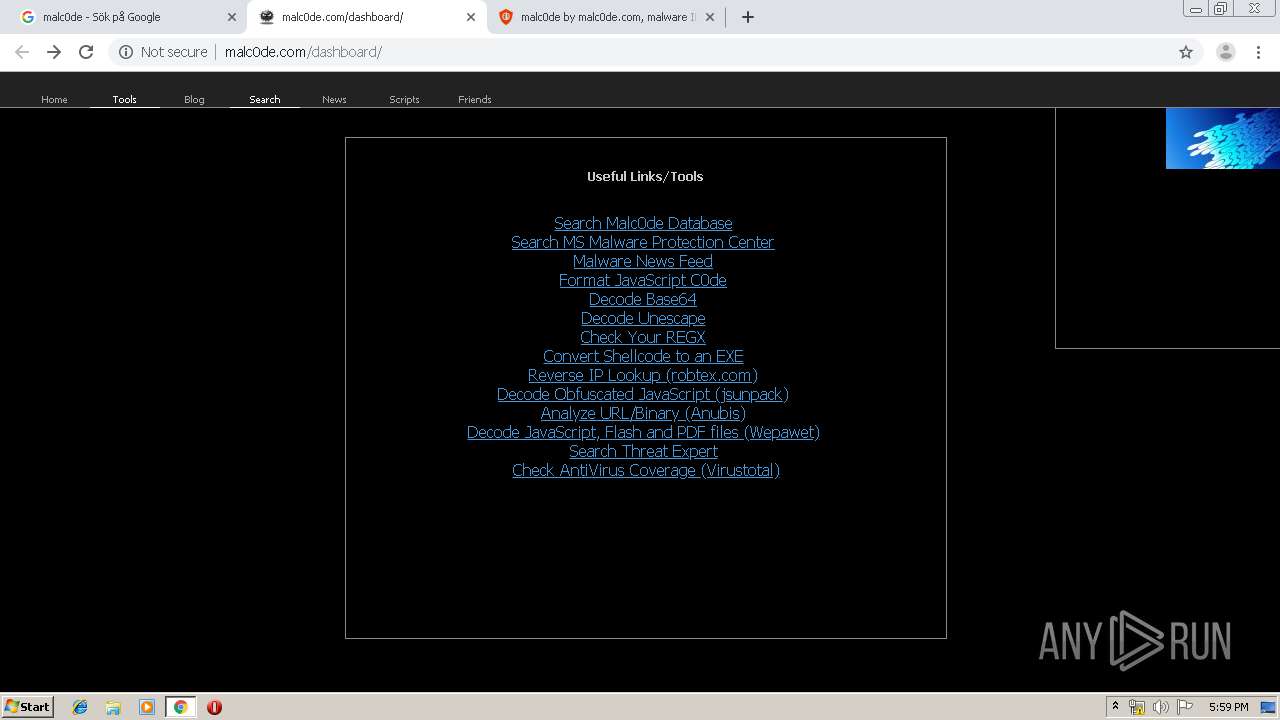The height and width of the screenshot is (720, 1280).
Task: Open the Home navigation item
Action: point(54,99)
